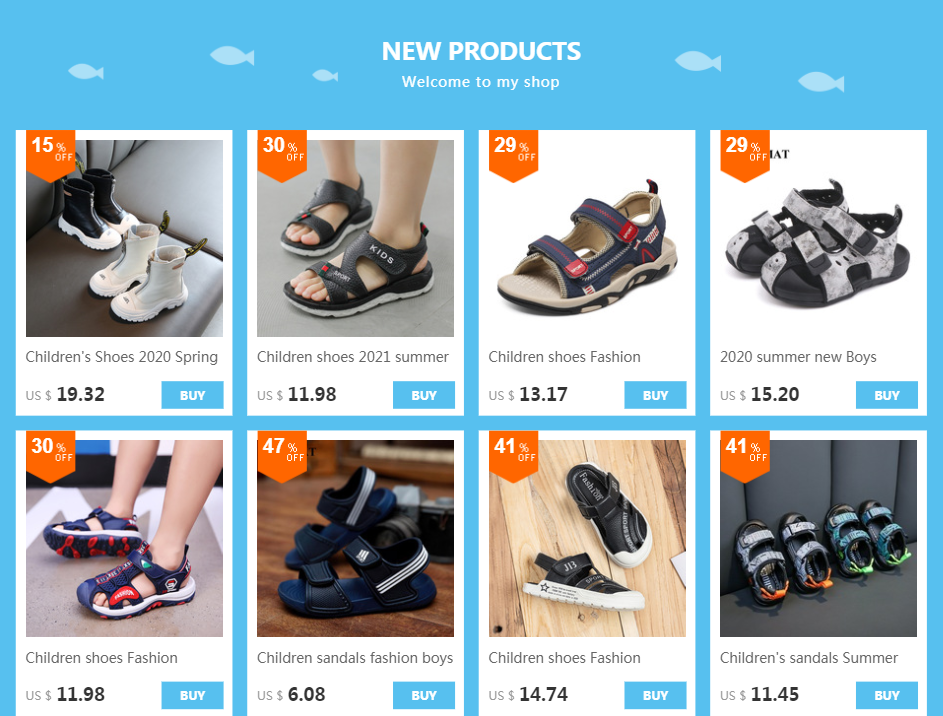Open the four colorful sandals photo
The width and height of the screenshot is (943, 716).
pos(819,538)
